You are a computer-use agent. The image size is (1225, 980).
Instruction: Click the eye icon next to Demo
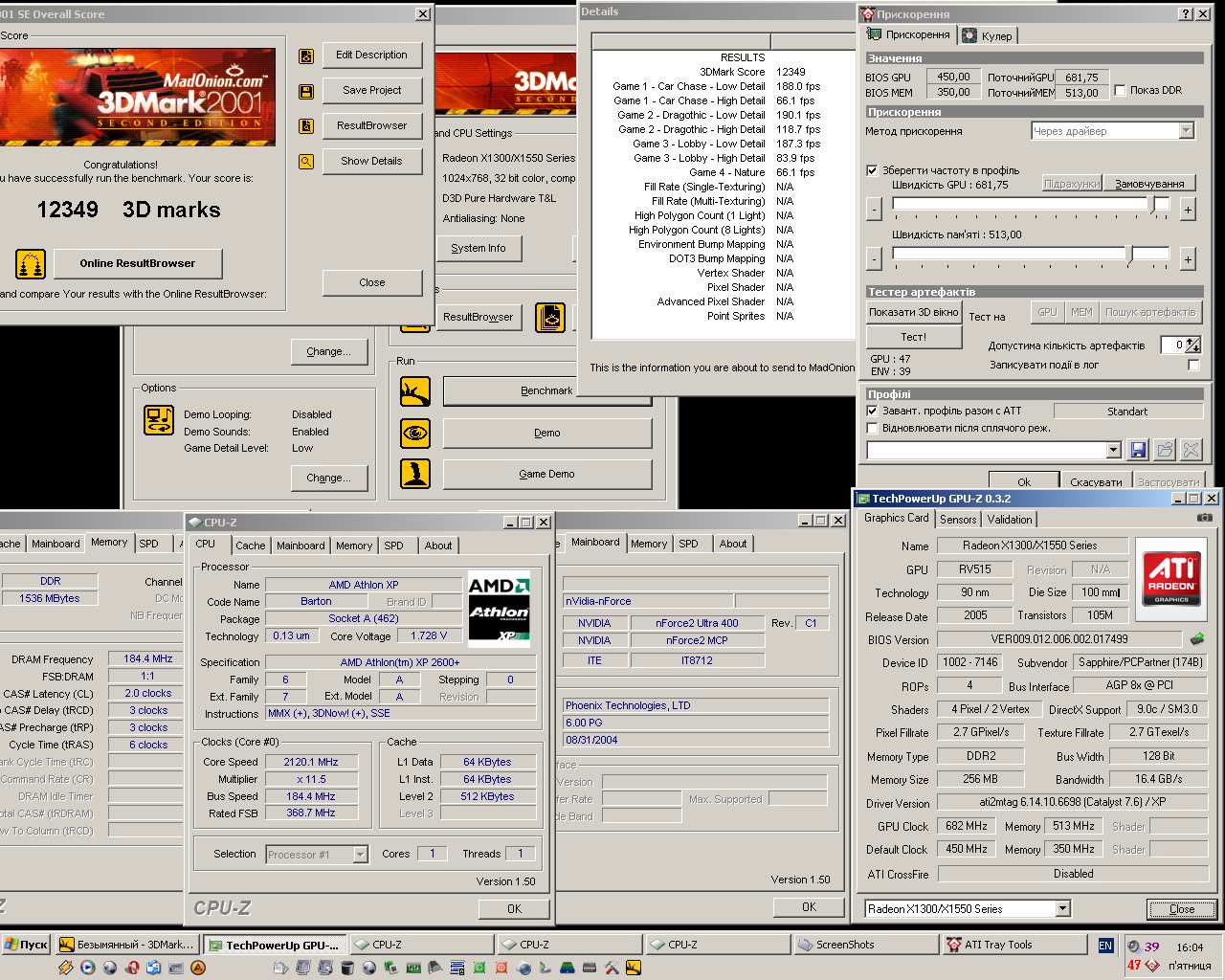(415, 434)
